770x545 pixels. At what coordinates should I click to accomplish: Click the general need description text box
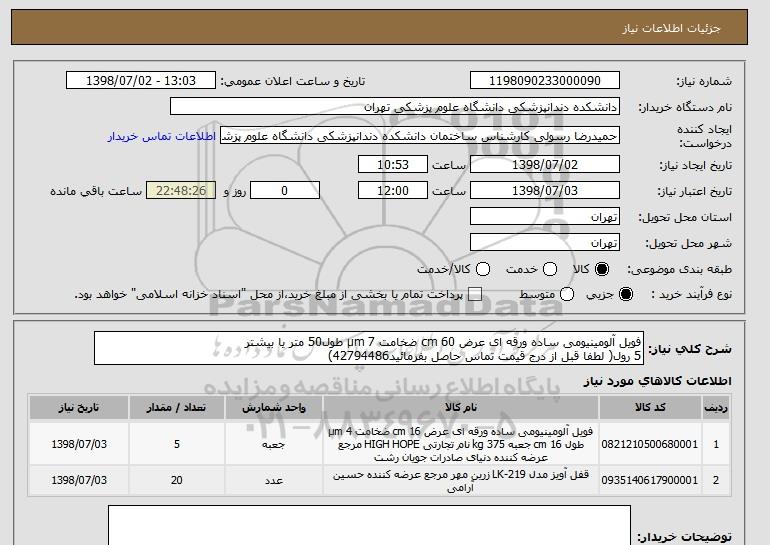pos(369,349)
